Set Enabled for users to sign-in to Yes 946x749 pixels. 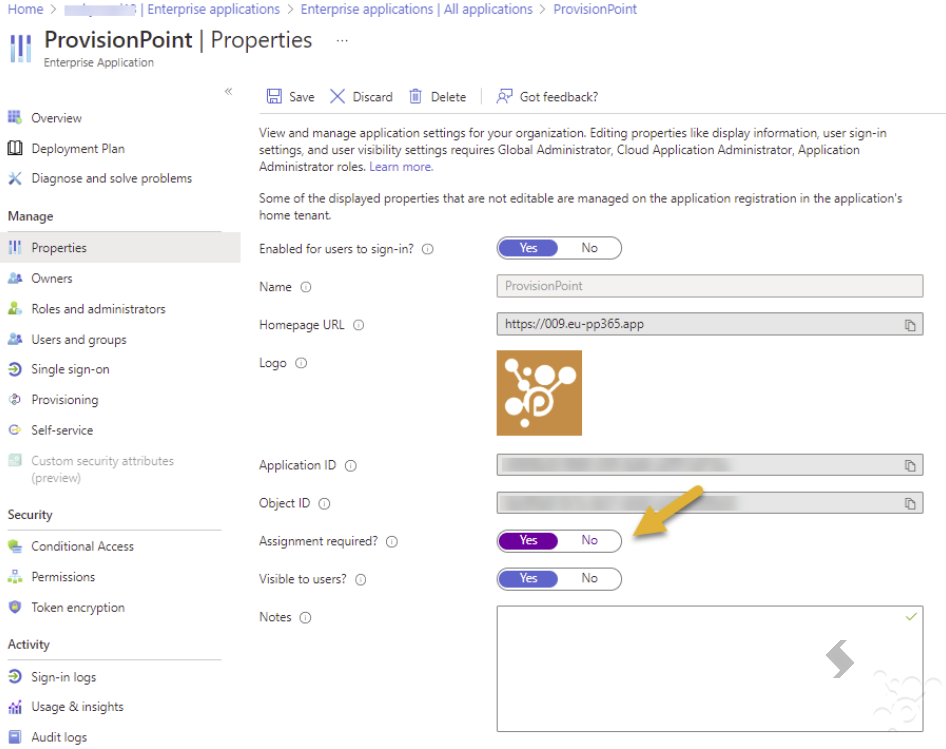(529, 248)
